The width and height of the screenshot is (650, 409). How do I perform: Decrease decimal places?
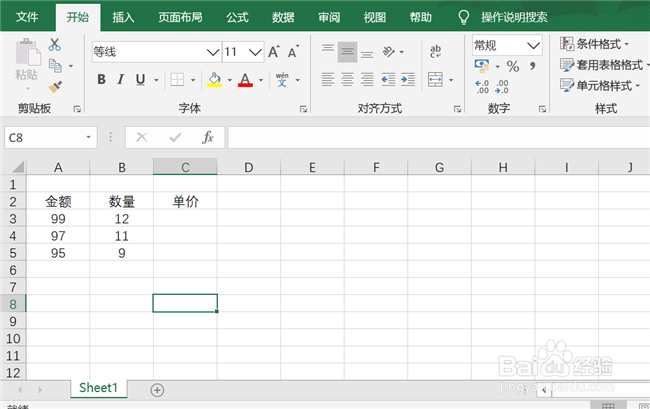(x=502, y=87)
